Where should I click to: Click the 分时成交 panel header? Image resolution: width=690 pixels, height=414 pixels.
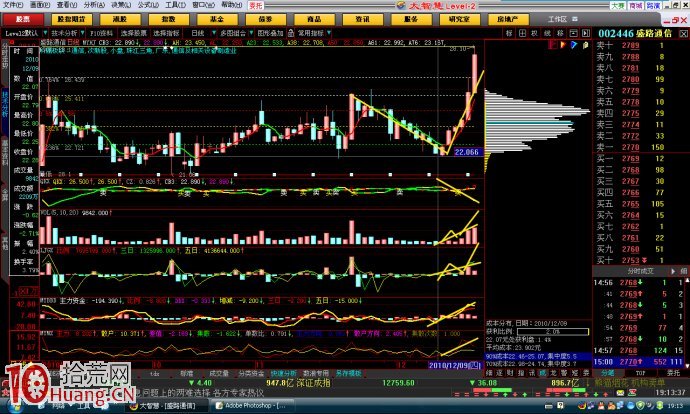pyautogui.click(x=640, y=271)
